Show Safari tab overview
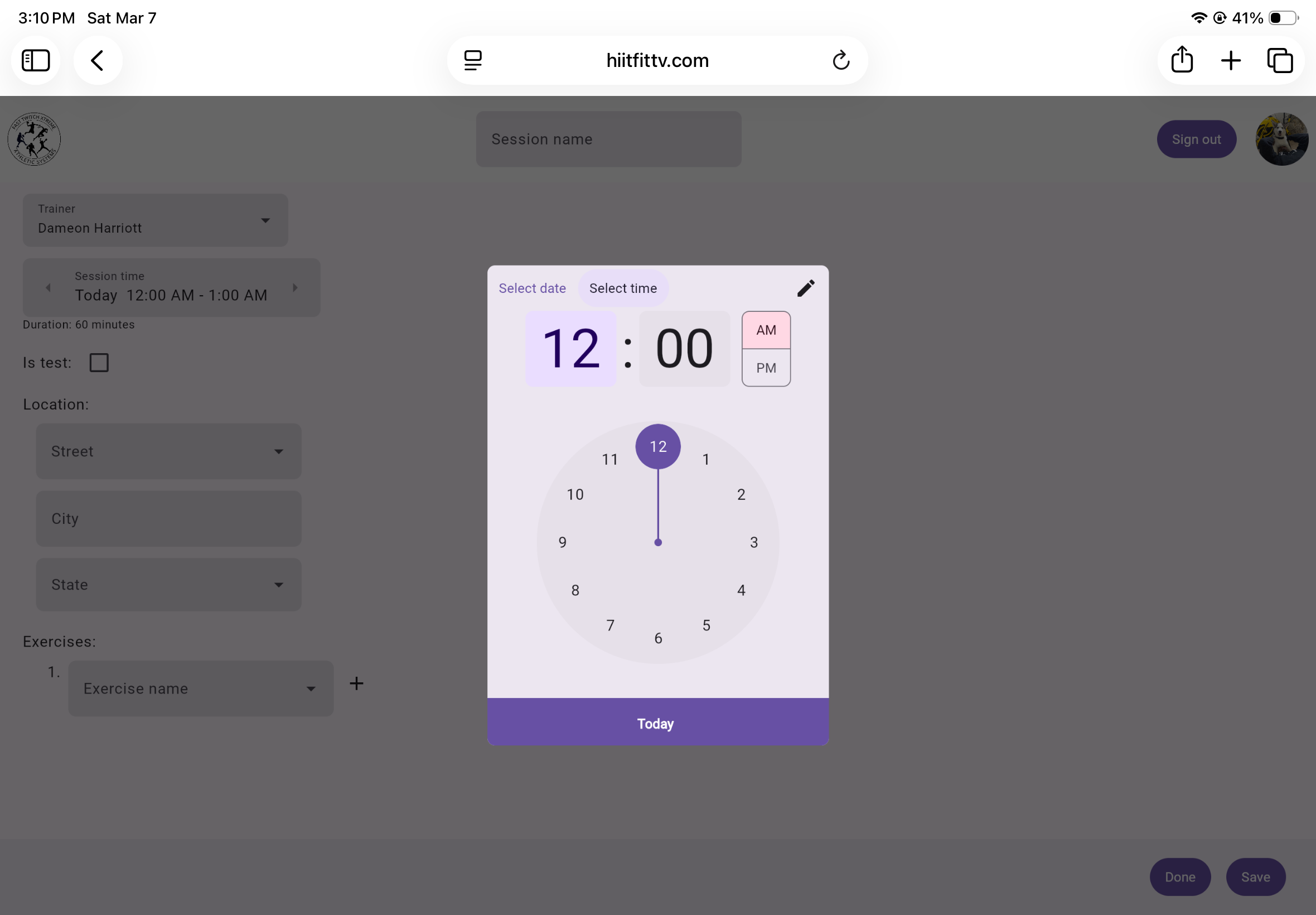 click(x=1280, y=60)
